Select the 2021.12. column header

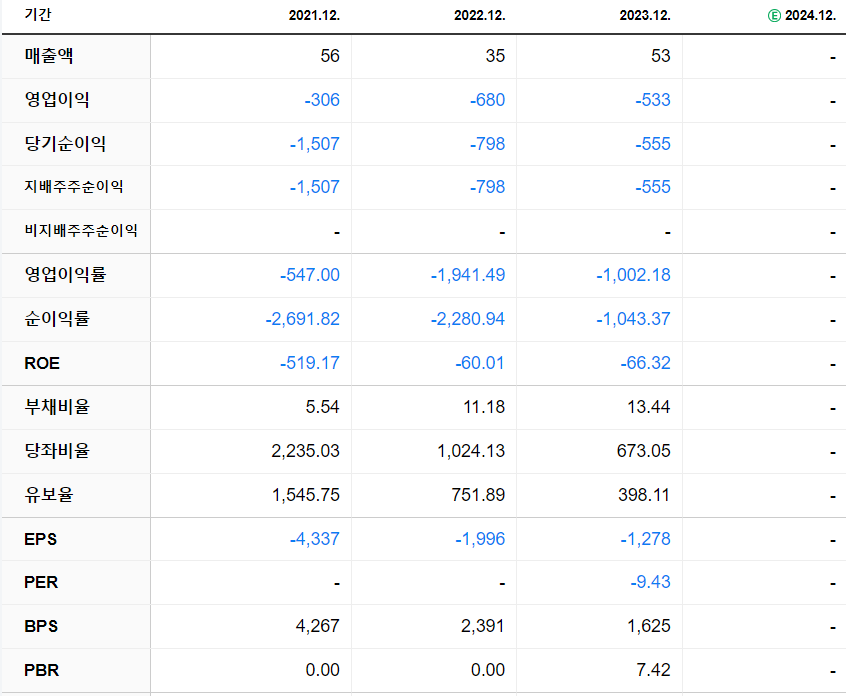pyautogui.click(x=314, y=16)
